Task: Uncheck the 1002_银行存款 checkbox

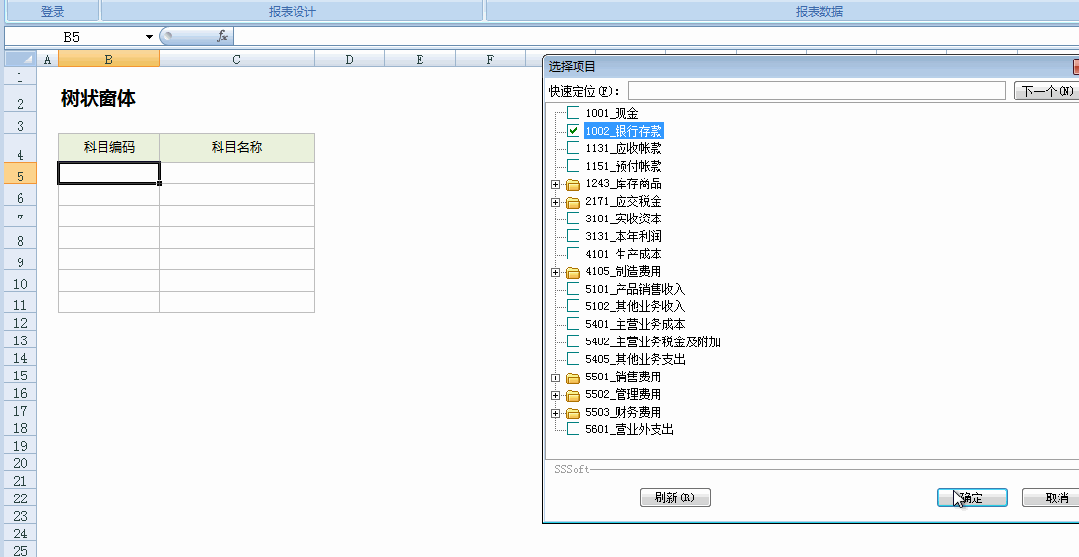Action: click(573, 131)
